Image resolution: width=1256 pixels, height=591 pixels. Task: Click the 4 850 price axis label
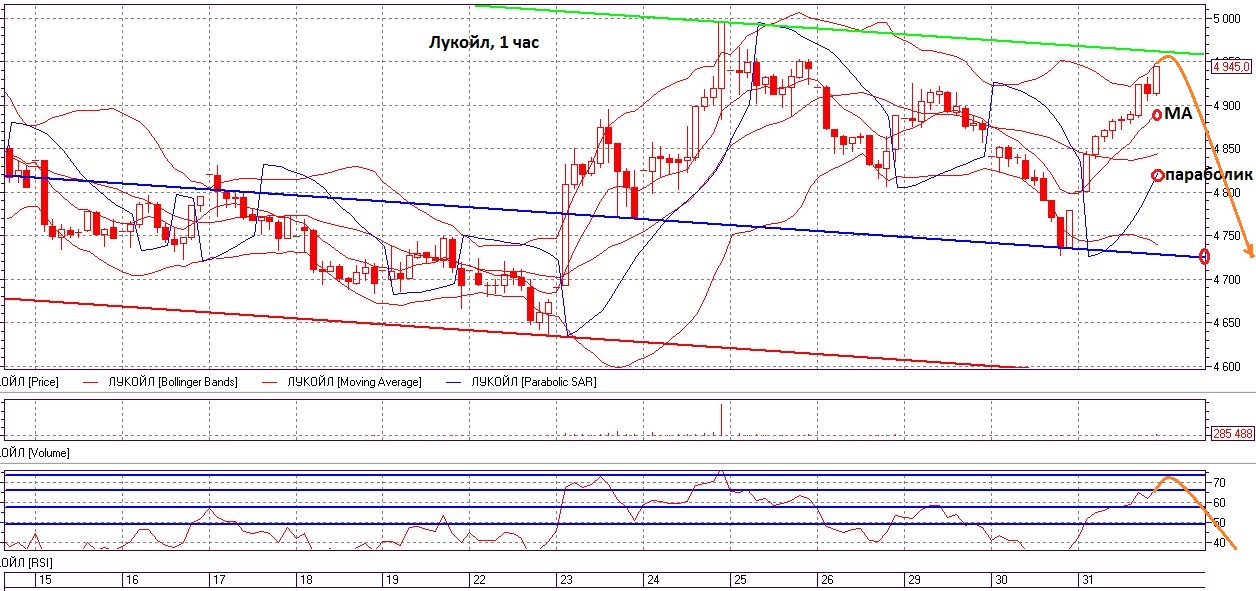click(1227, 149)
